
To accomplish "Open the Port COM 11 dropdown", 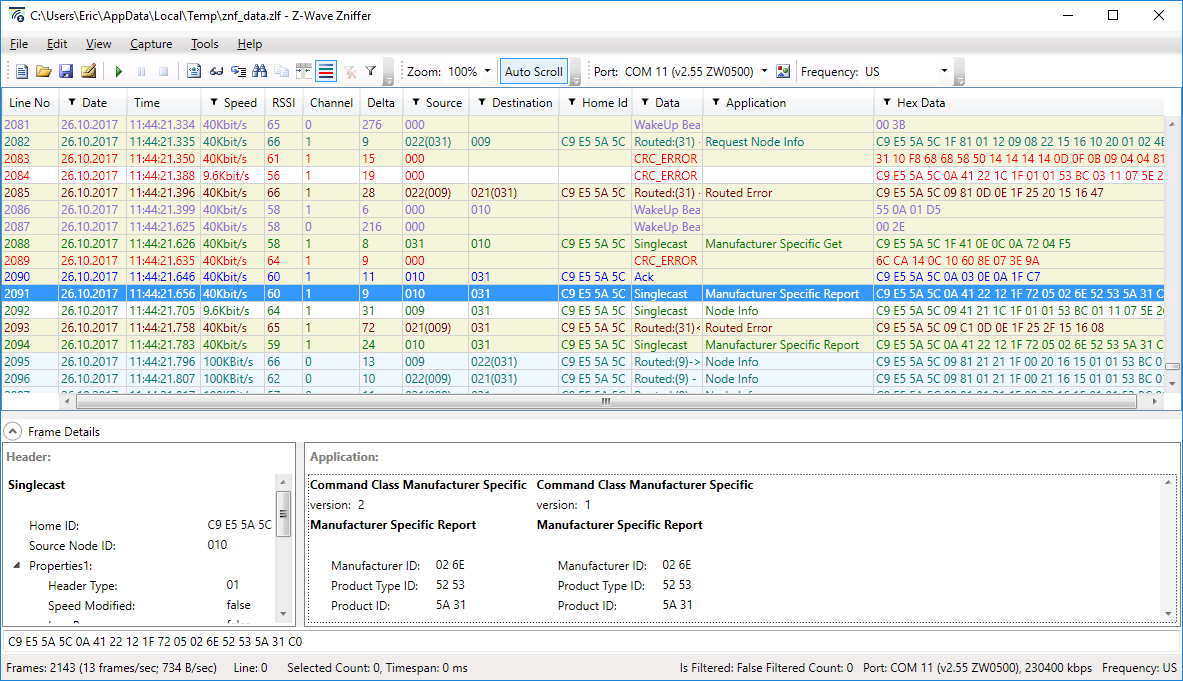I will pos(764,72).
